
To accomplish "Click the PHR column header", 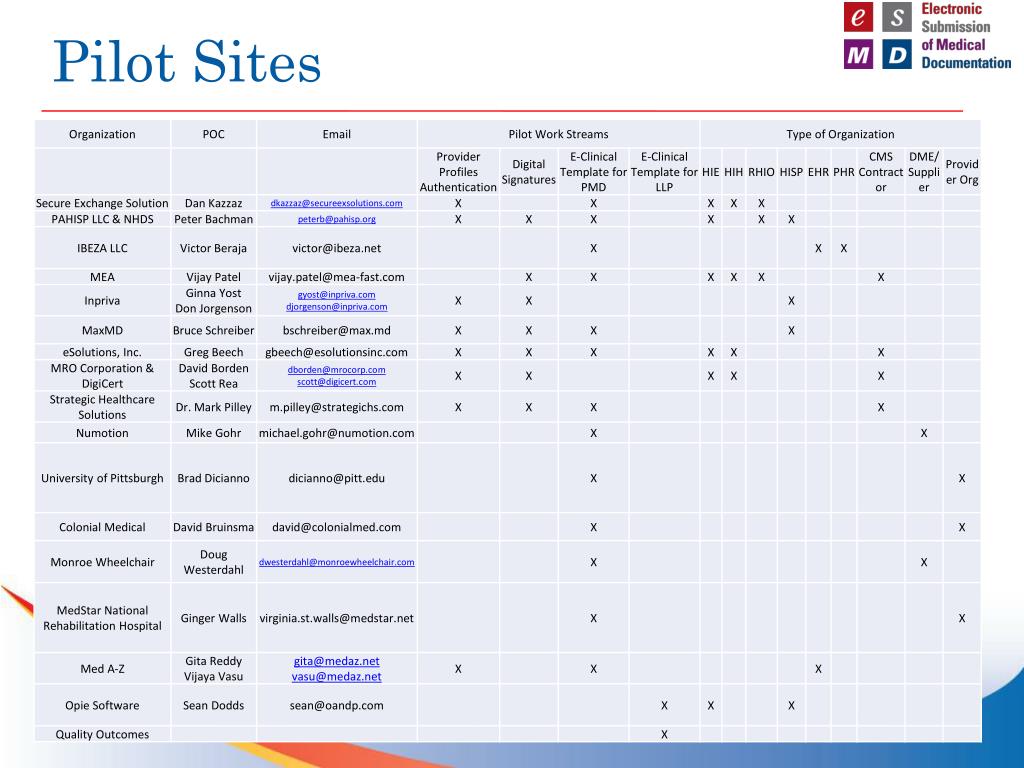I will pos(844,172).
